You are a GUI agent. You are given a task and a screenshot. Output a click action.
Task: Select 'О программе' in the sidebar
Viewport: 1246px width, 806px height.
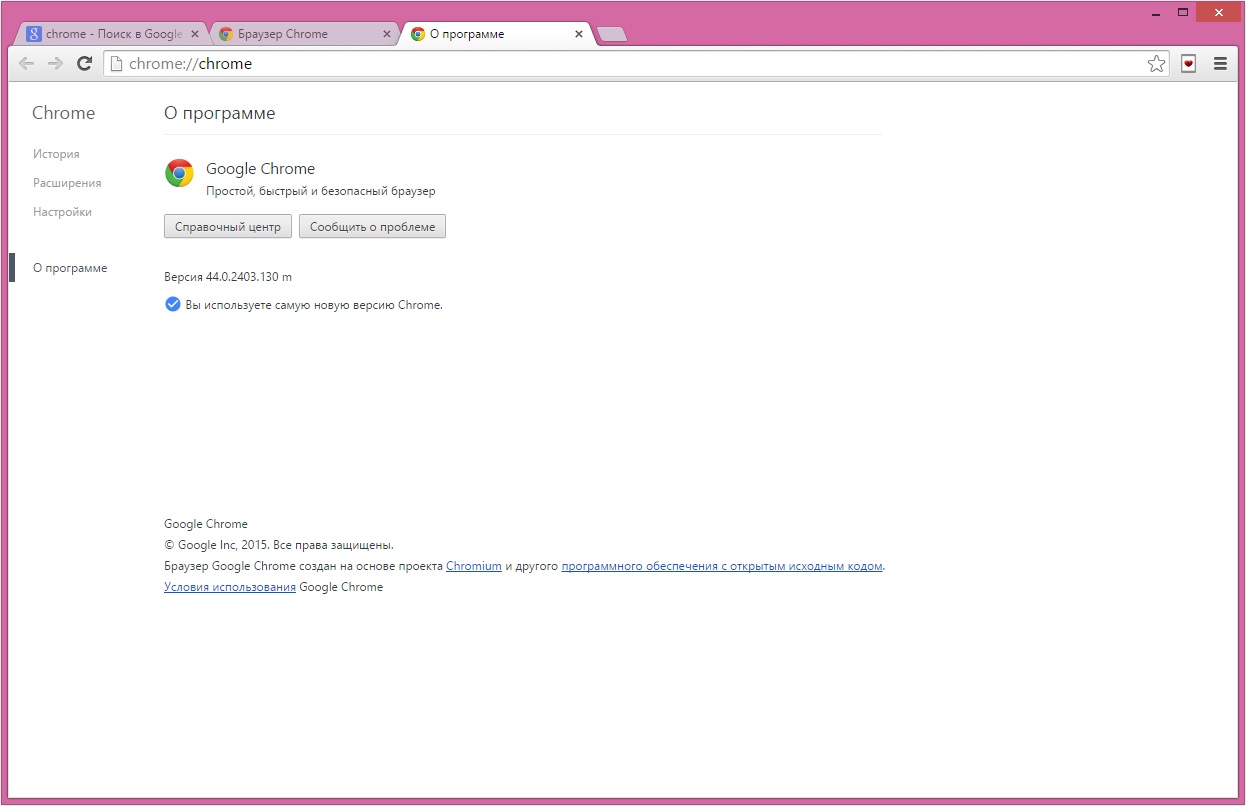pos(70,268)
